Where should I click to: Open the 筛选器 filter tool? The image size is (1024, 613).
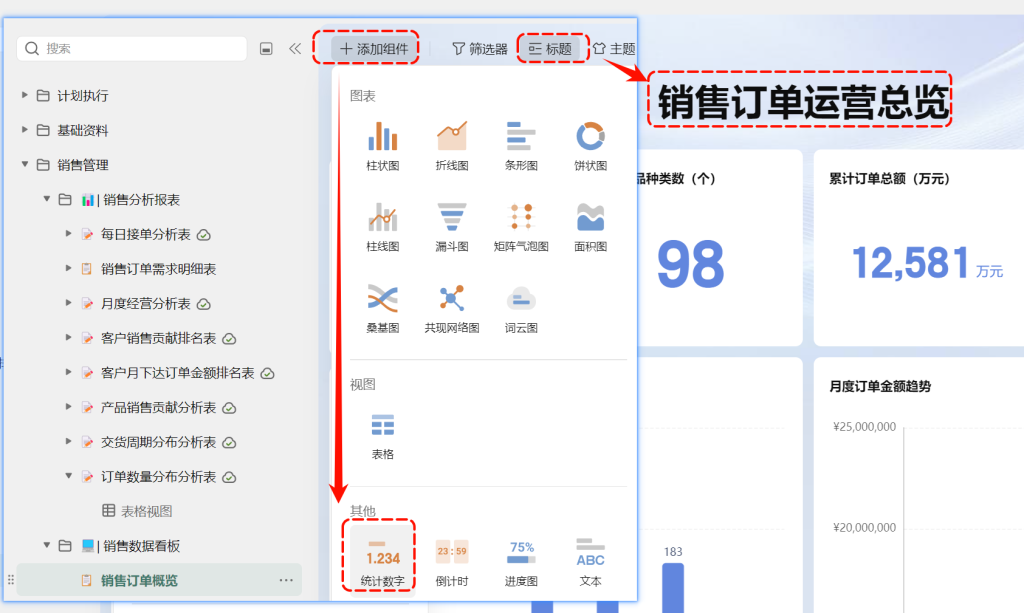480,48
